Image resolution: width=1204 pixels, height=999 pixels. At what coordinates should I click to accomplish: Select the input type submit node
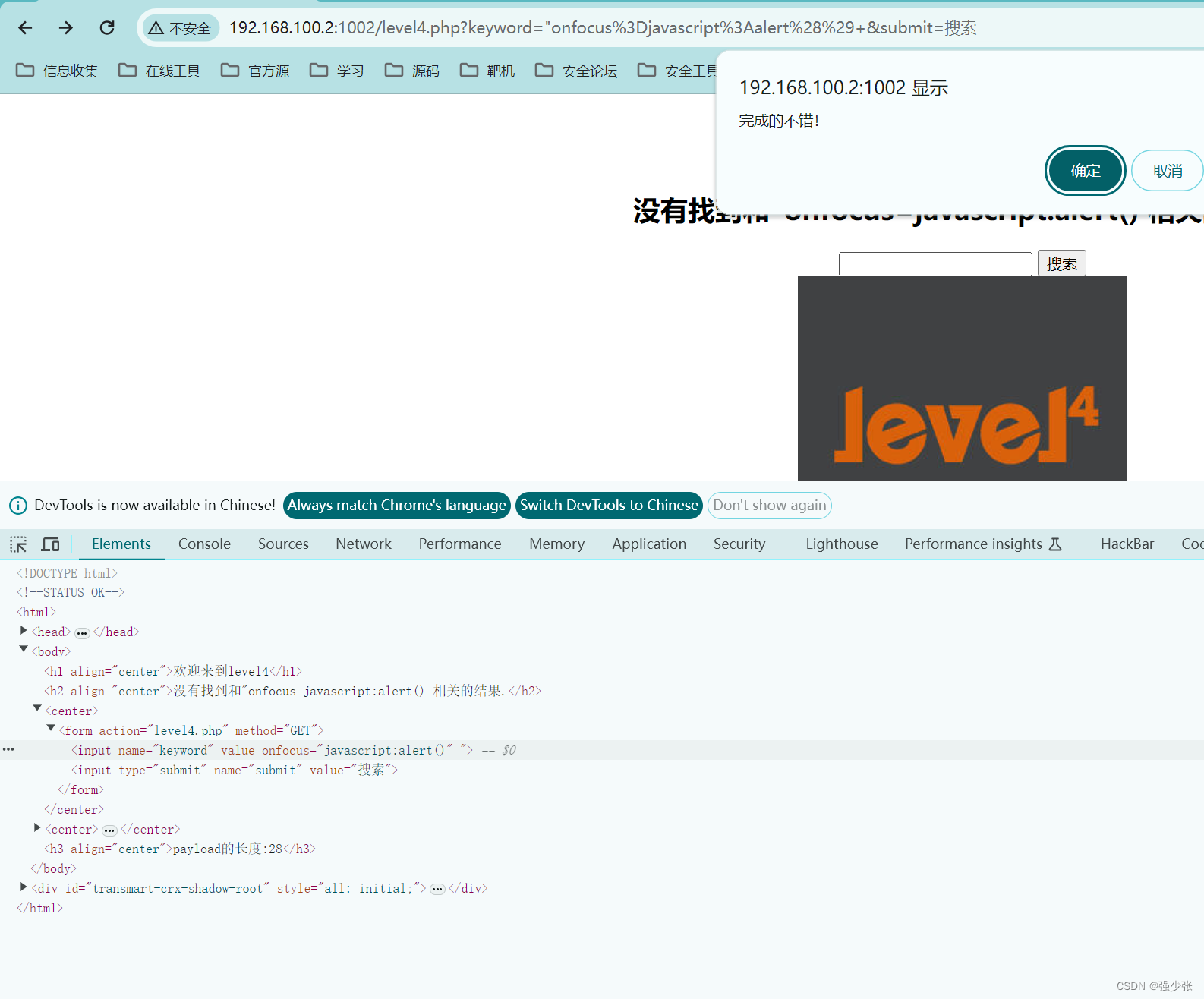pyautogui.click(x=235, y=770)
